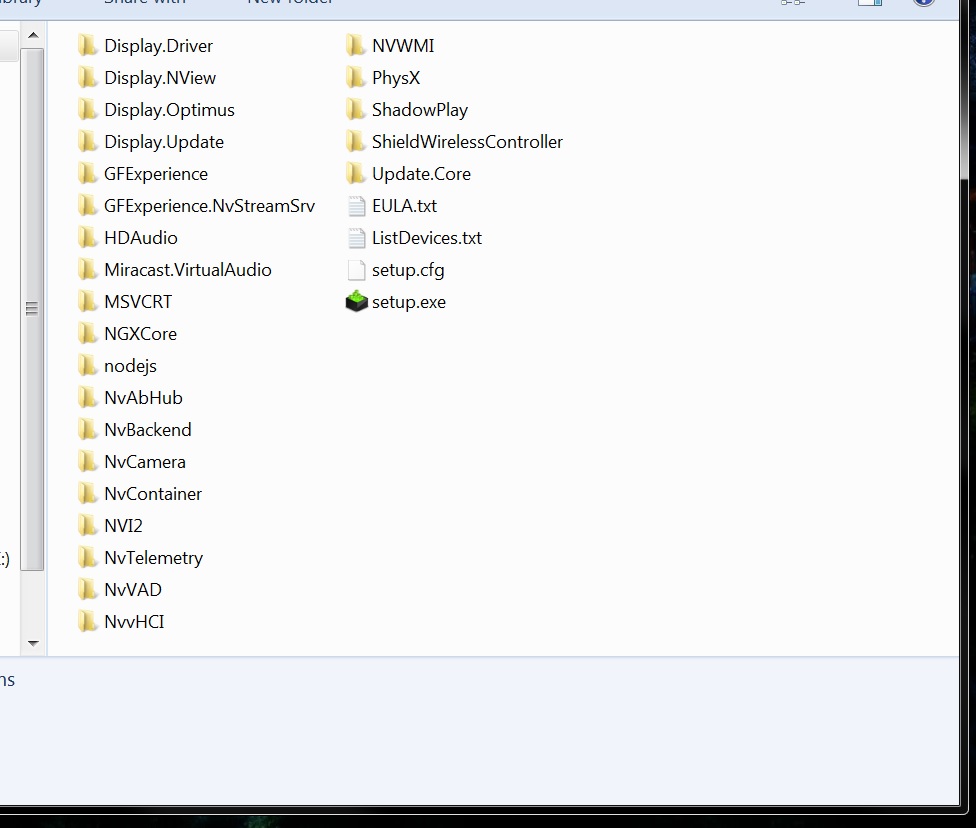
Task: Select the file name EULA.txt
Action: click(404, 206)
